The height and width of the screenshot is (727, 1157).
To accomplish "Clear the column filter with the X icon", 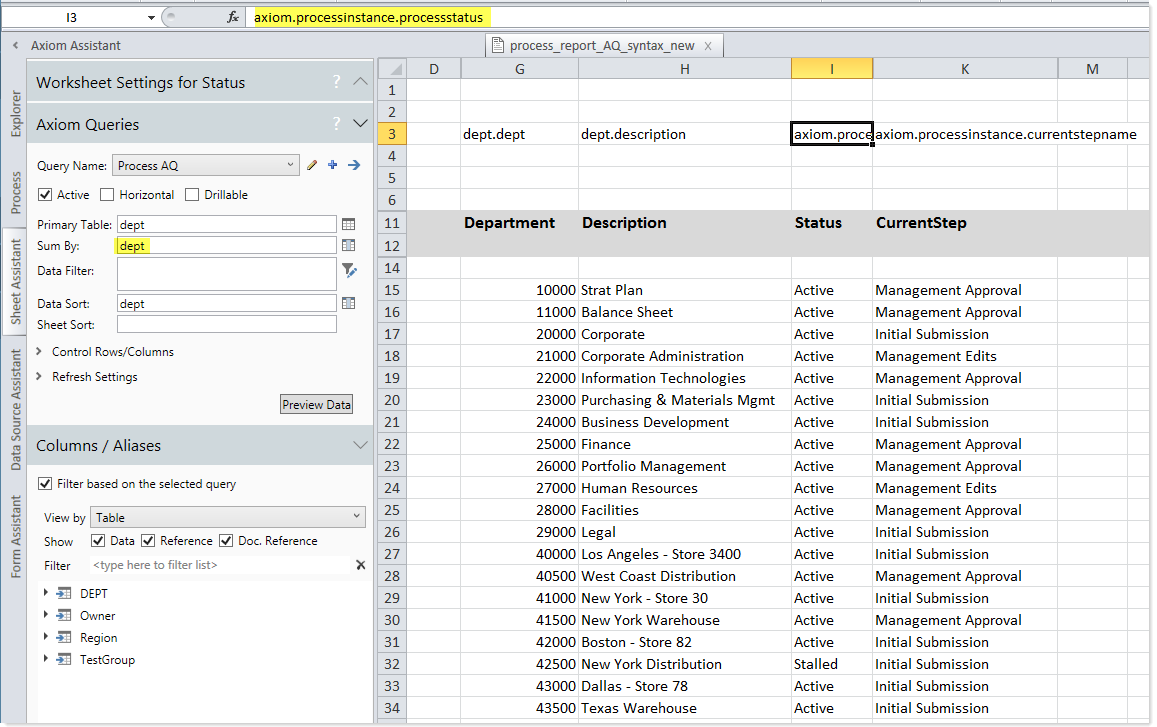I will tap(360, 565).
